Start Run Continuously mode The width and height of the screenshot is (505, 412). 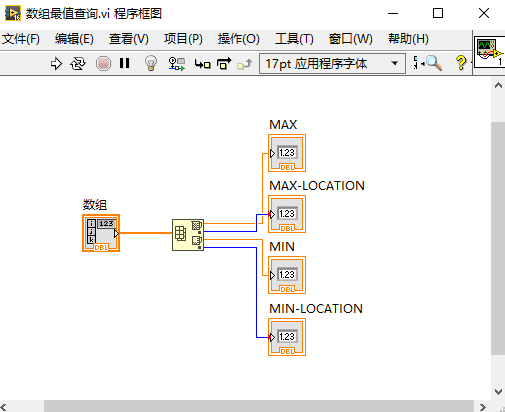(78, 63)
